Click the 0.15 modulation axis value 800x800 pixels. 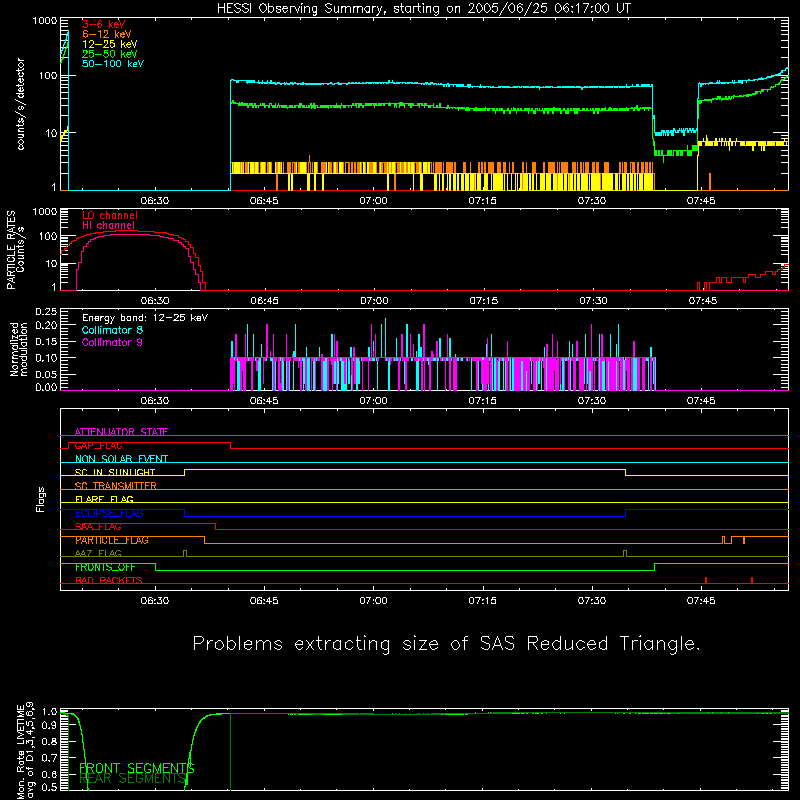point(46,341)
